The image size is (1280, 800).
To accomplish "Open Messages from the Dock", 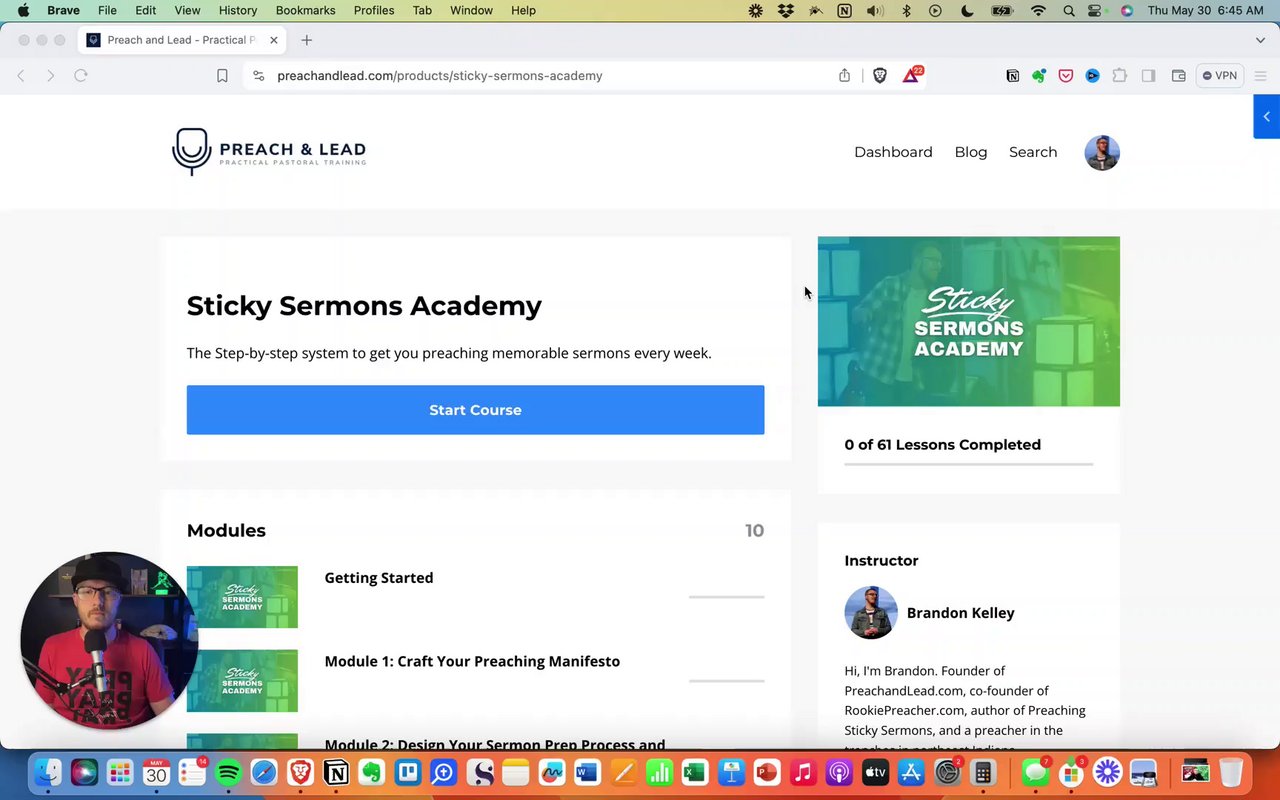I will [1035, 773].
